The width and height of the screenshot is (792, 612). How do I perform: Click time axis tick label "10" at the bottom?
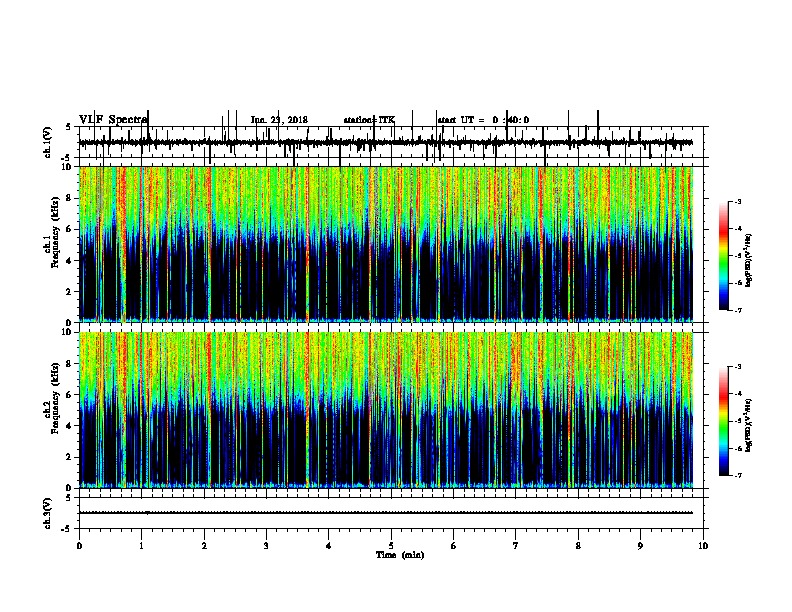703,546
